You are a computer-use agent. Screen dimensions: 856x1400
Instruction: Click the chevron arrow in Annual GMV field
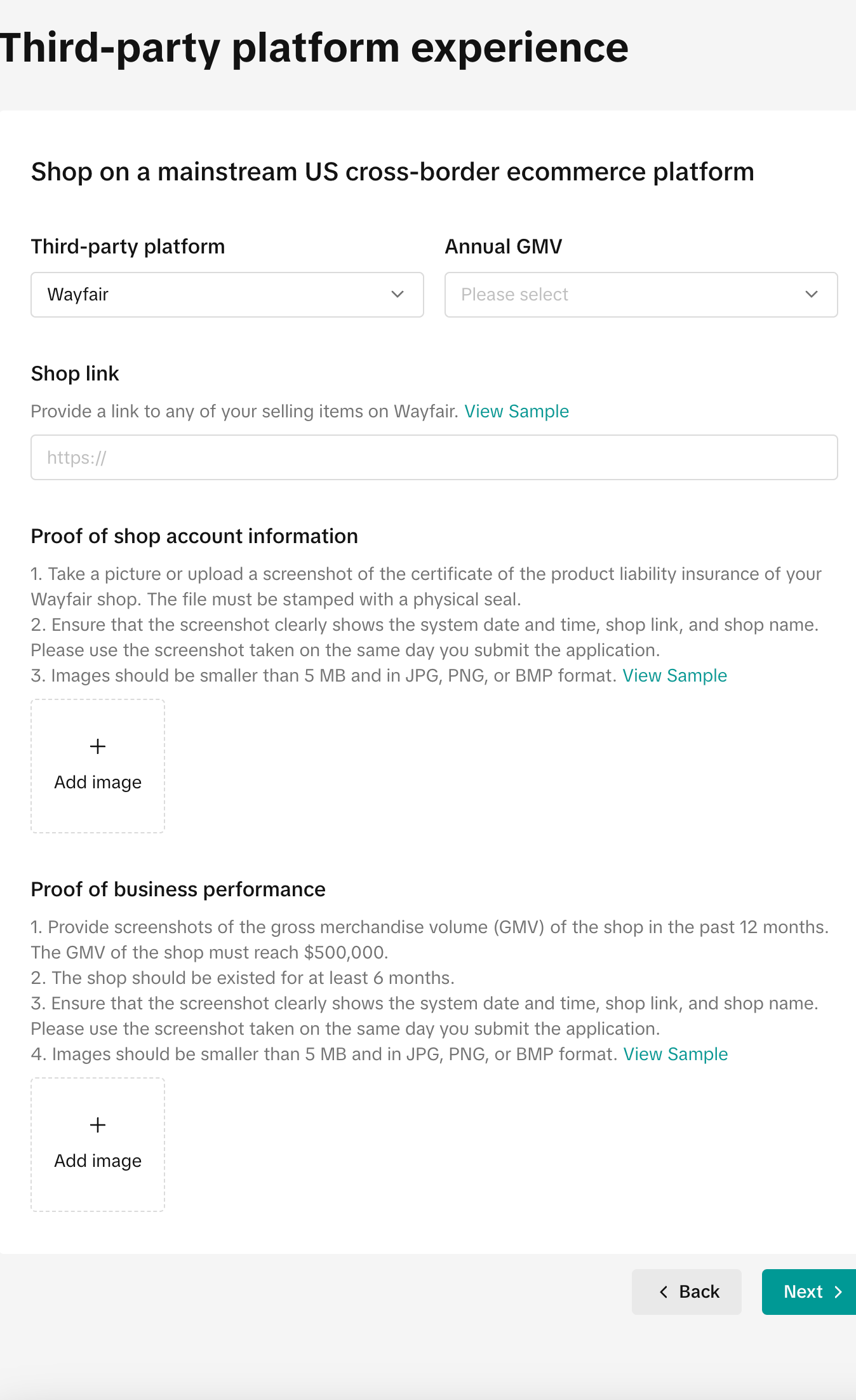[x=812, y=294]
